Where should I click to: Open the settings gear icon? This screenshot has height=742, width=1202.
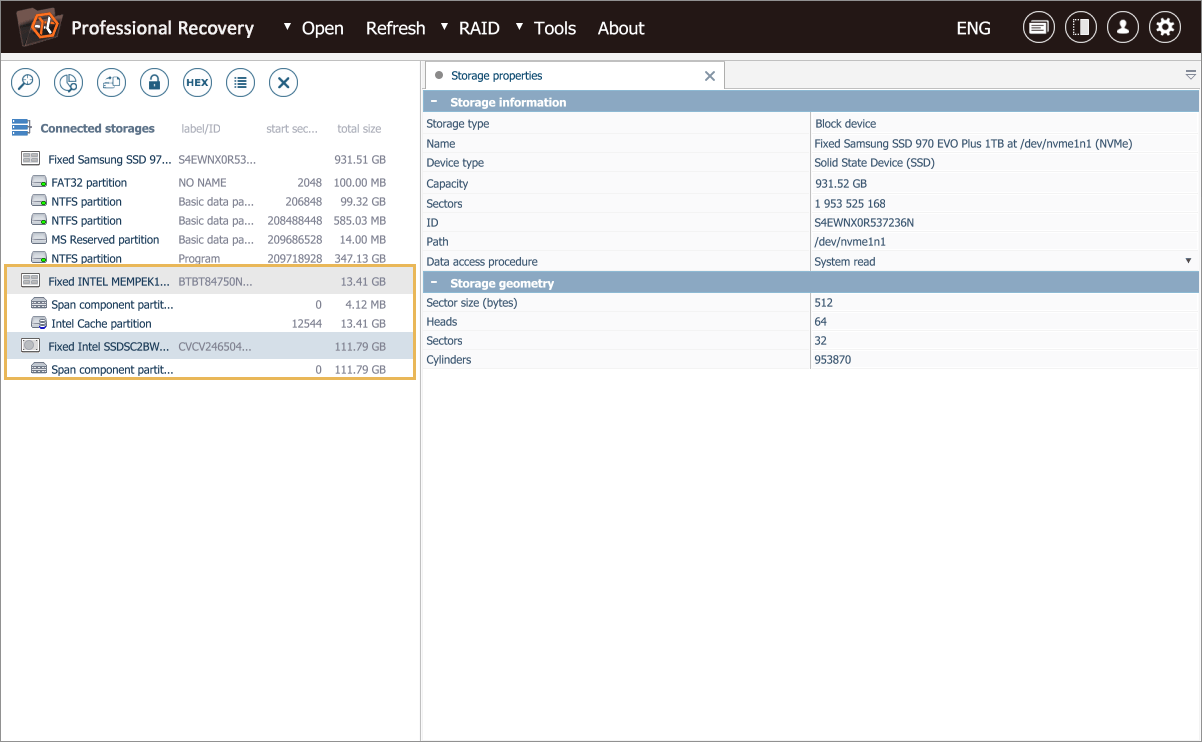click(1164, 28)
